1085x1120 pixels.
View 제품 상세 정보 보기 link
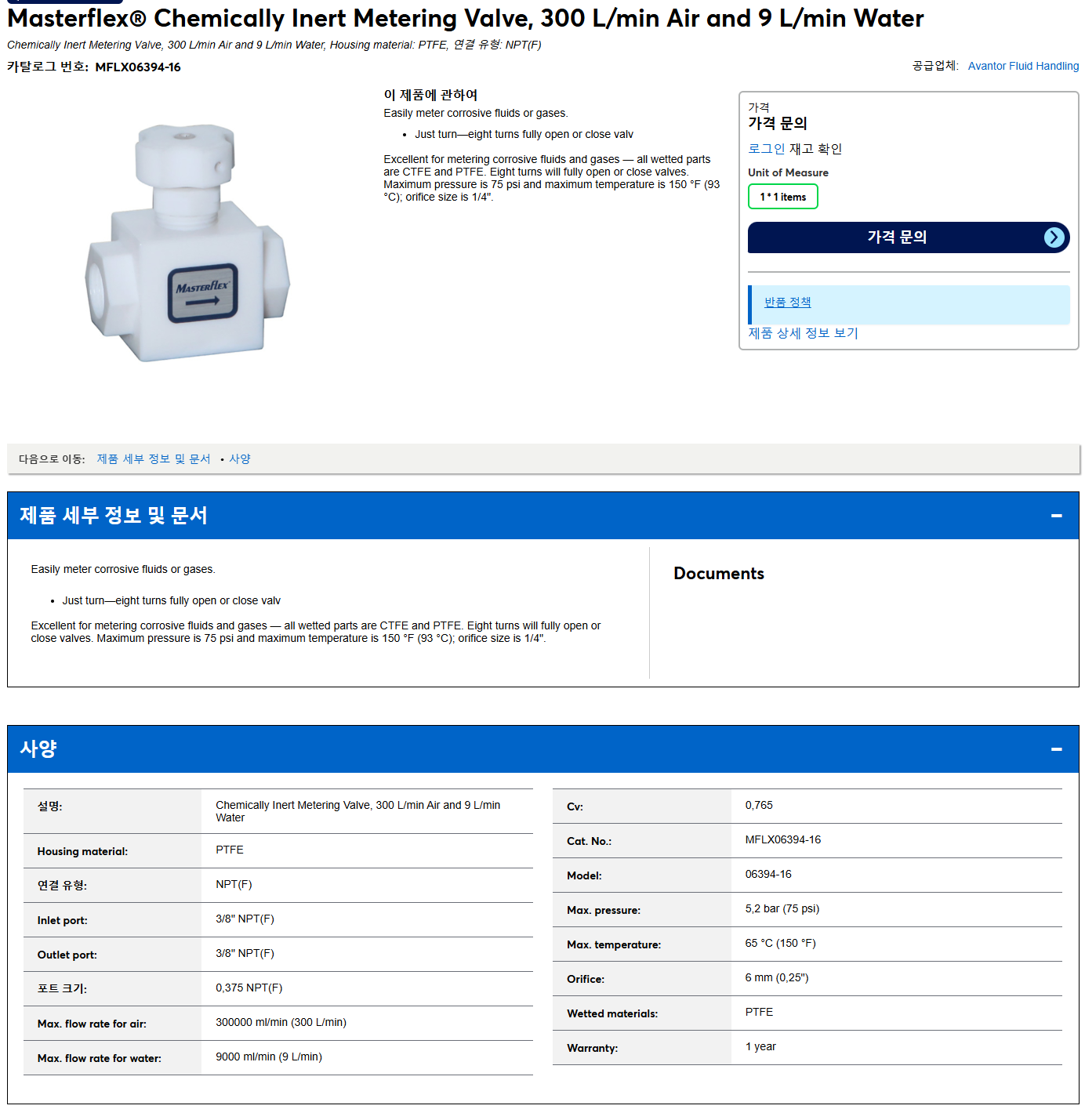(x=803, y=333)
